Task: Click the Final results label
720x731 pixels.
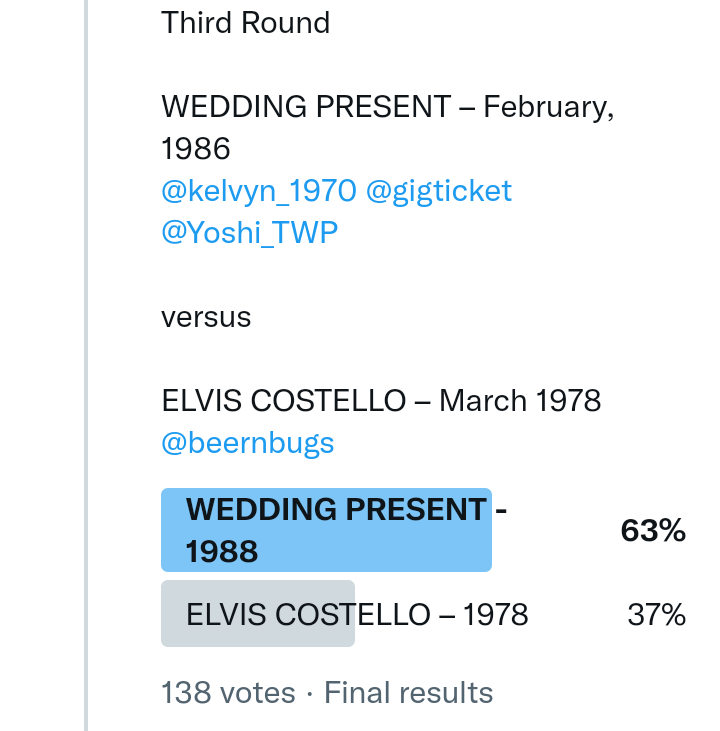Action: coord(408,693)
